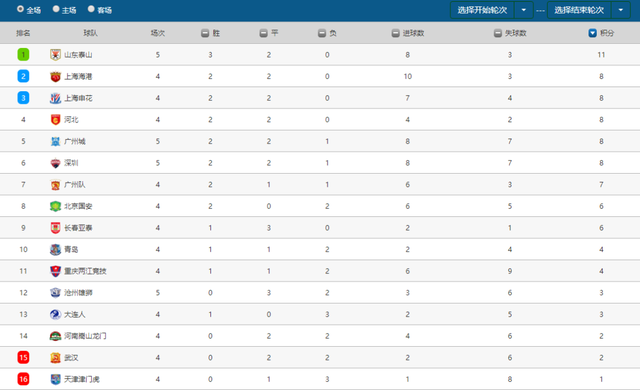
Task: Select the 客场 radio option
Action: (91, 9)
